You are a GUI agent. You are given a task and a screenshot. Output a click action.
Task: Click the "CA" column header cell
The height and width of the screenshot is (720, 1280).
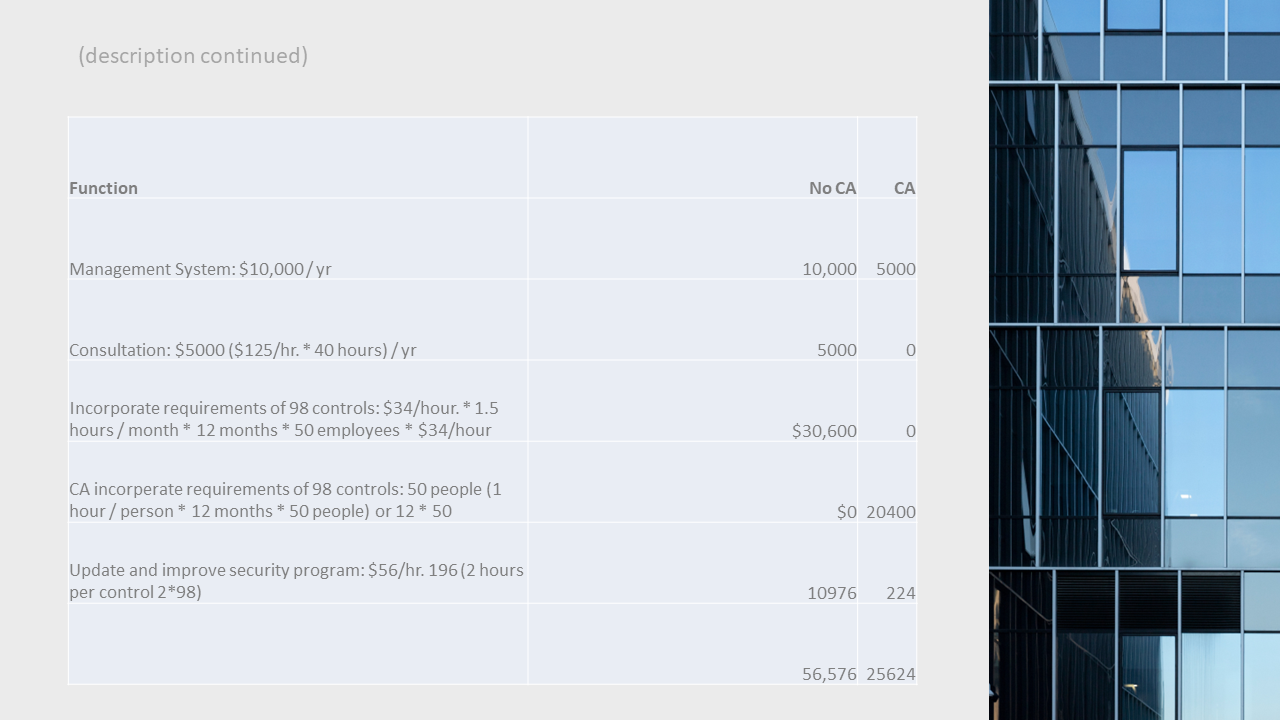click(x=904, y=188)
